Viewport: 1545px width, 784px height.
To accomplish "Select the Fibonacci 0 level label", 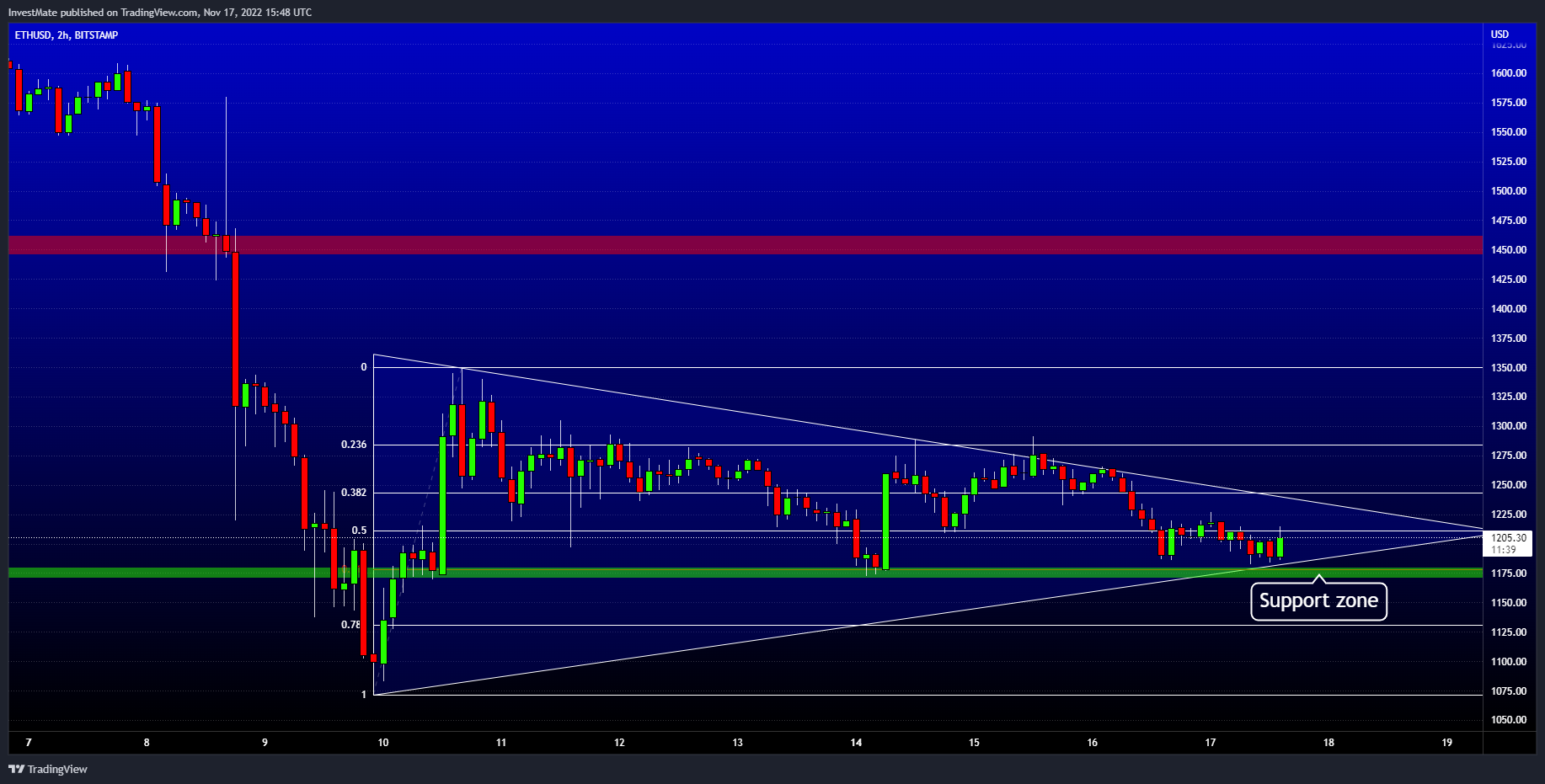I will 364,367.
